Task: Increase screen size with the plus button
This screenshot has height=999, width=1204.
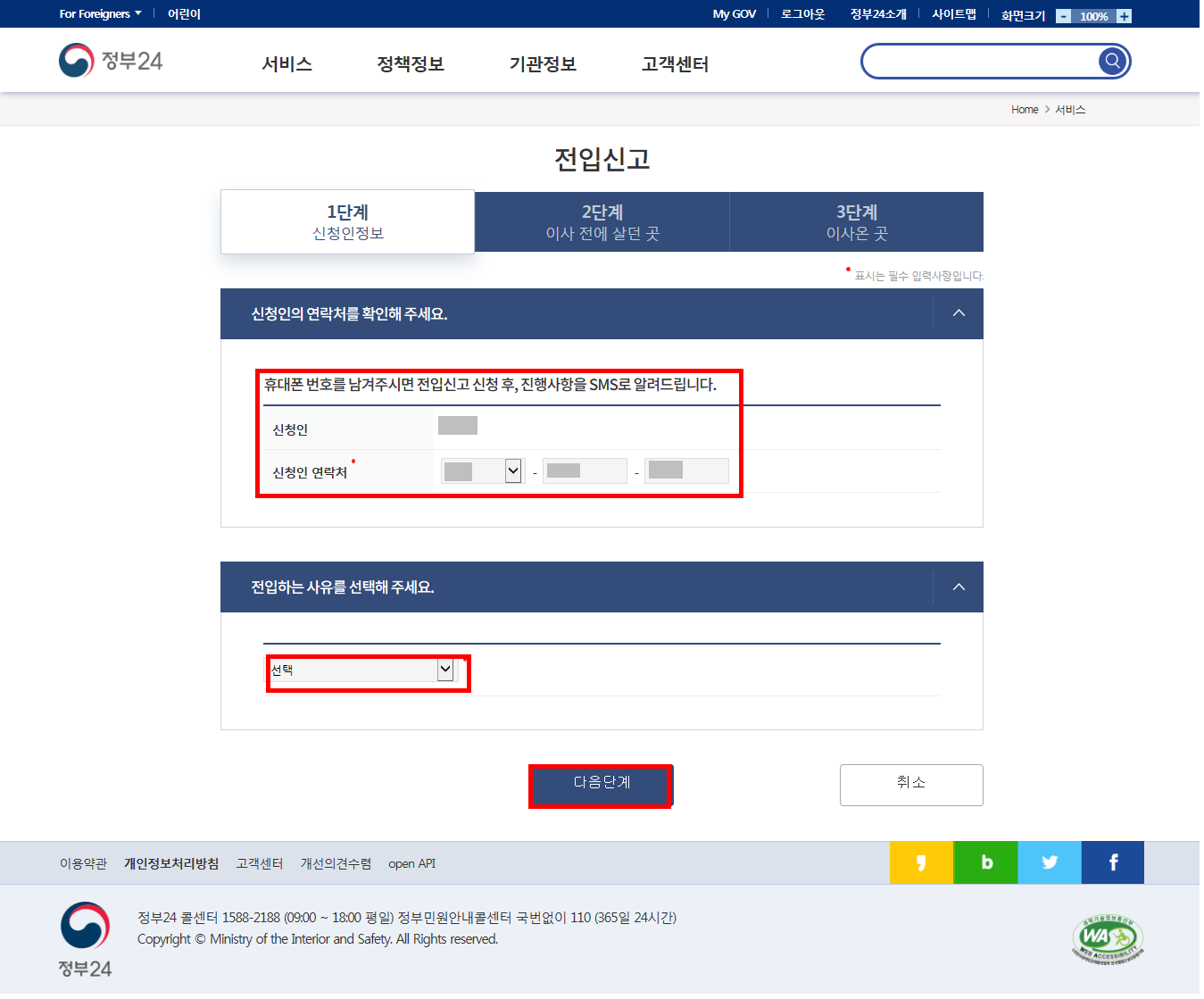Action: point(1124,16)
